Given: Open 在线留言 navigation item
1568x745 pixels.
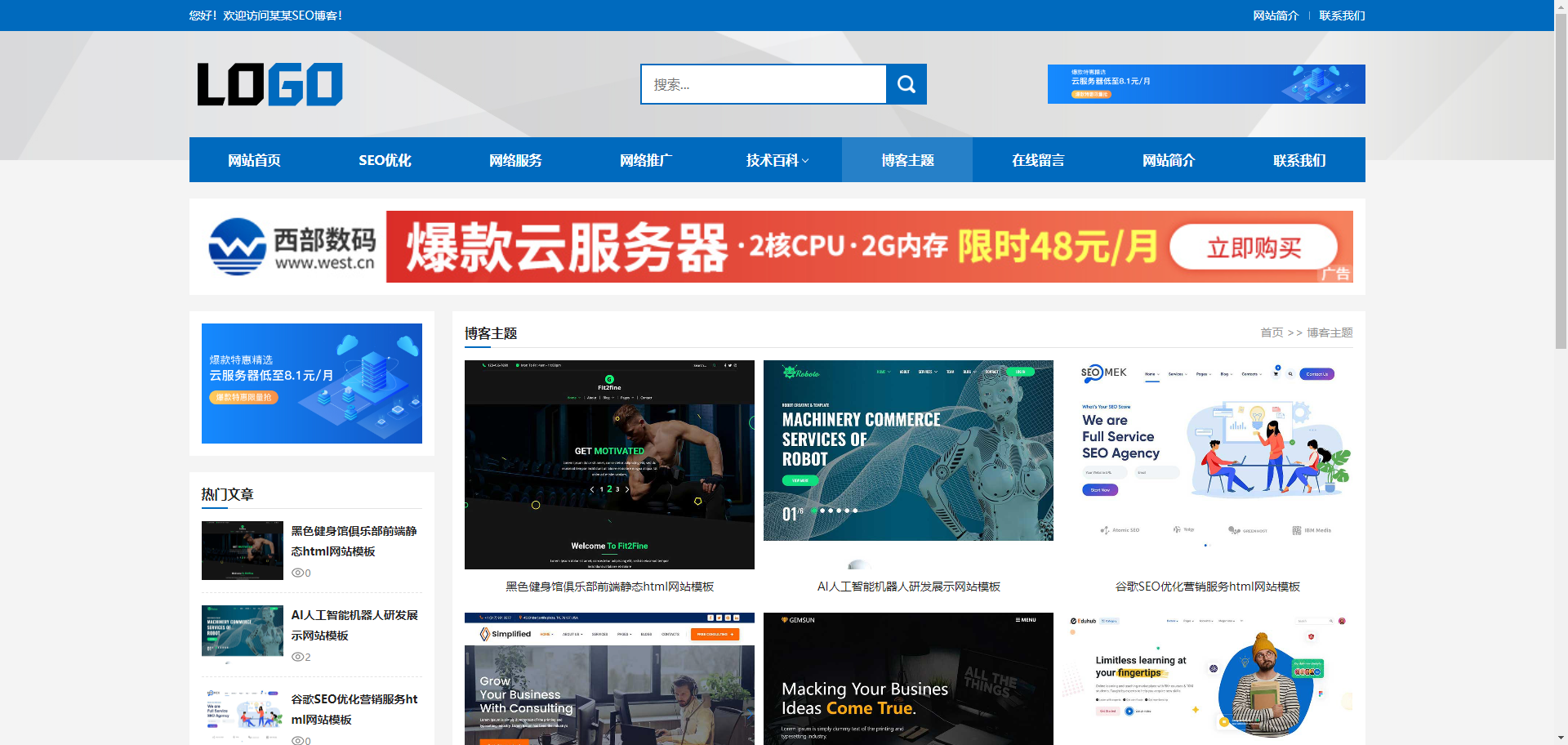Looking at the screenshot, I should [1038, 160].
